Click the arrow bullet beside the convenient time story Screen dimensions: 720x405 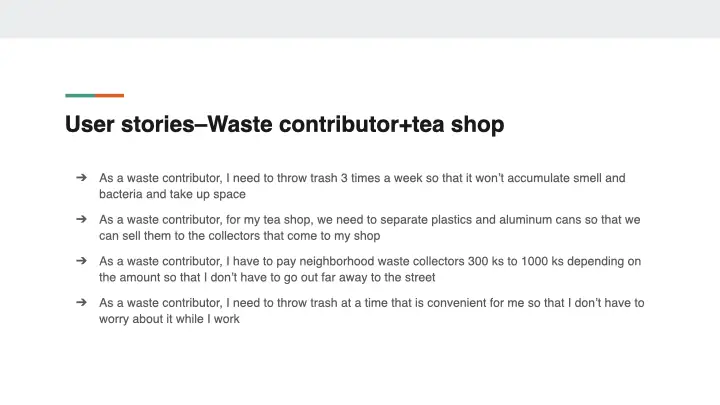tap(80, 302)
